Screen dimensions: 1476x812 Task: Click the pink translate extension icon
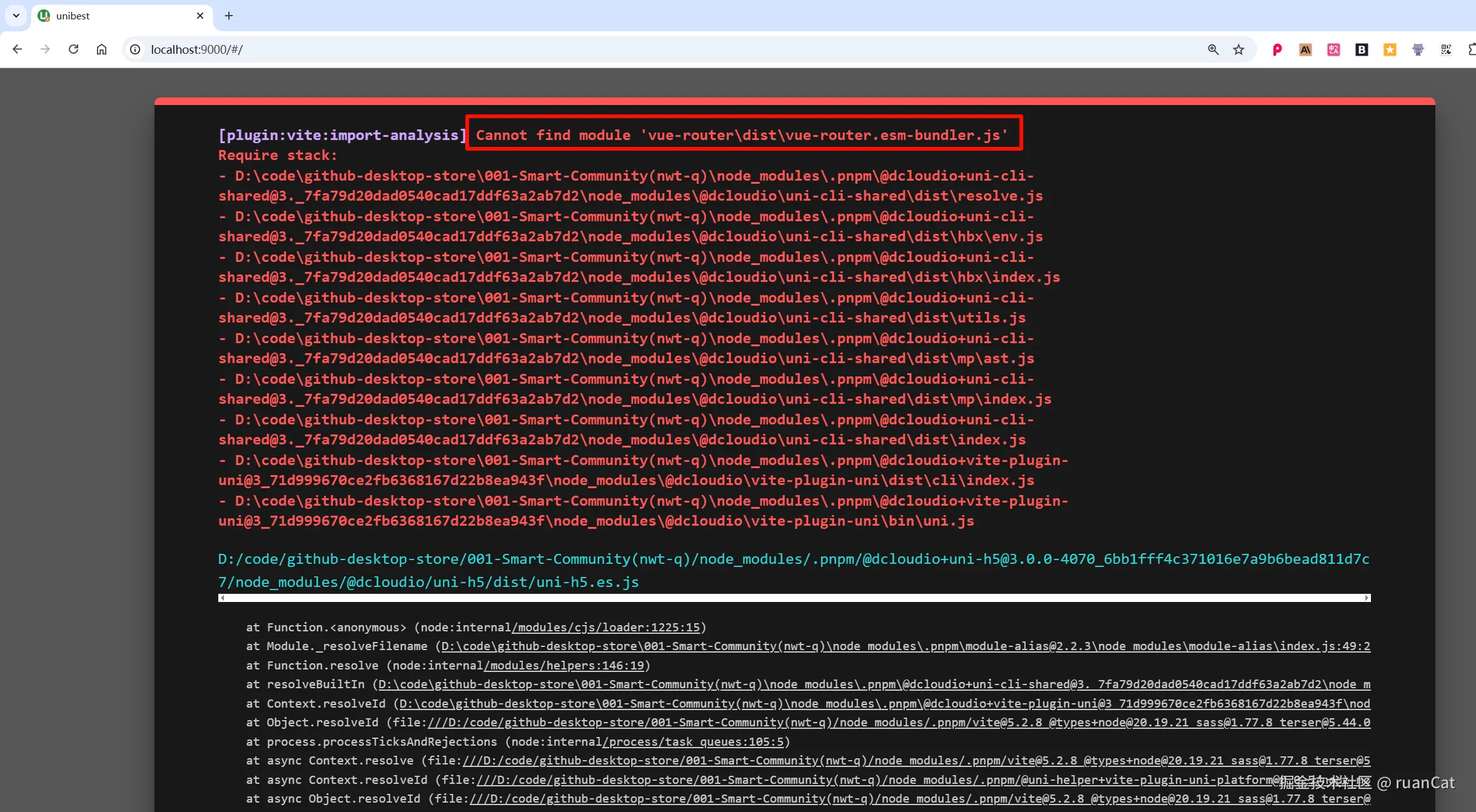1333,49
